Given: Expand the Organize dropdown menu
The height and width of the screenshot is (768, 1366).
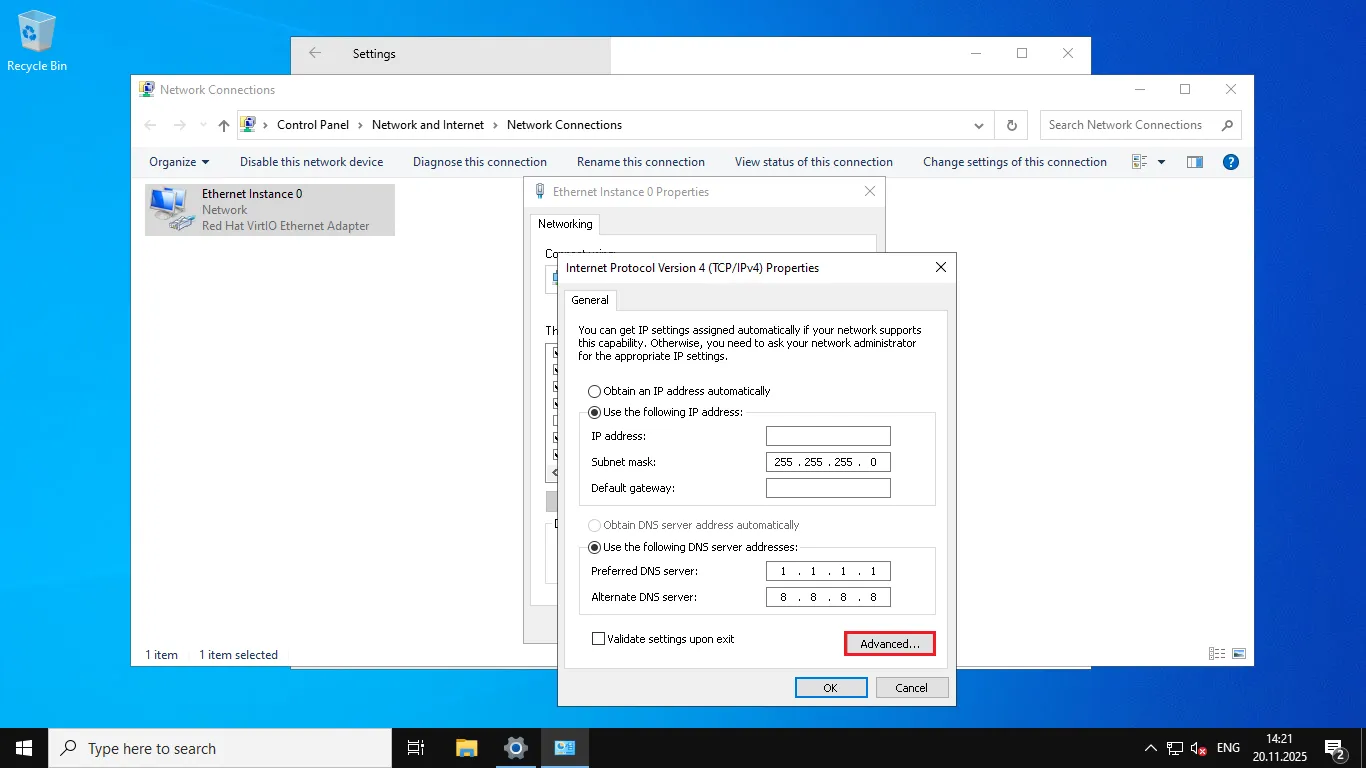Looking at the screenshot, I should coord(179,162).
